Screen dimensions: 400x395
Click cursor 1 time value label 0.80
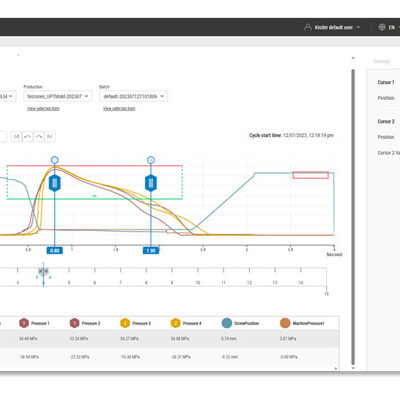click(x=55, y=250)
